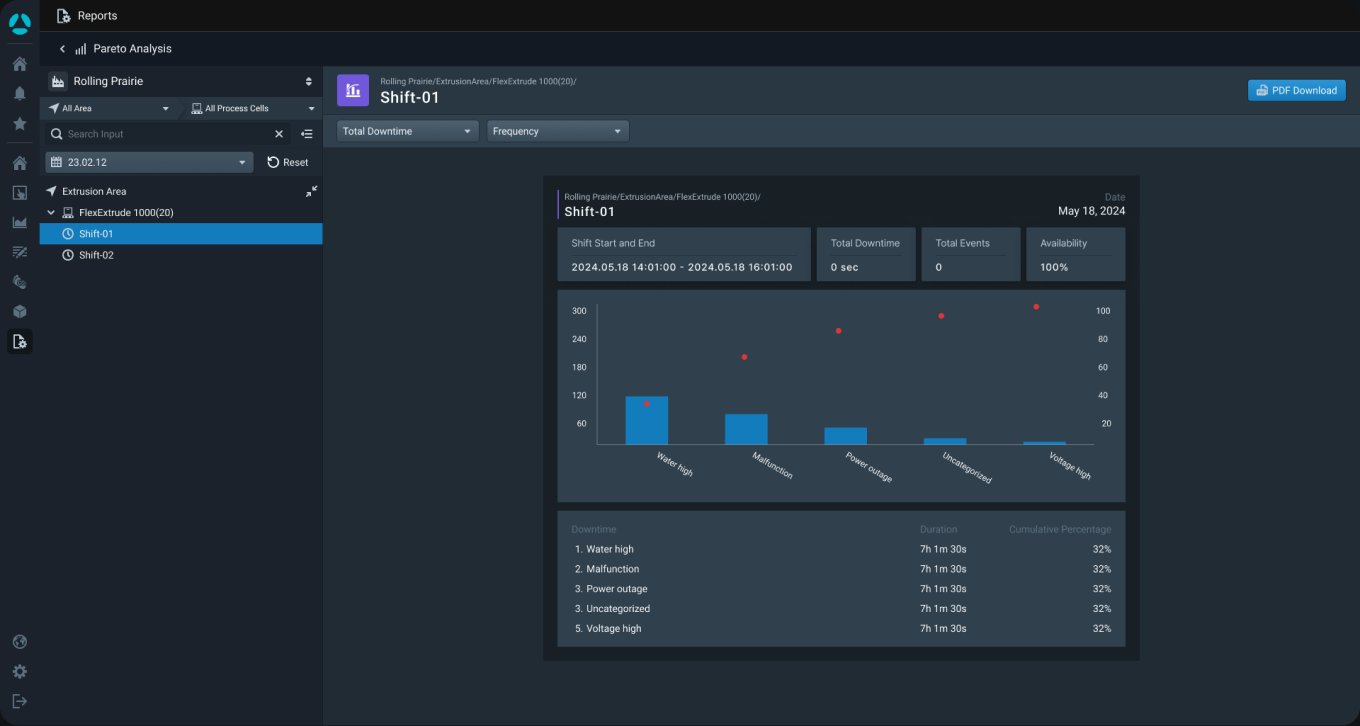Viewport: 1360px width, 726px height.
Task: Open the Frequency dropdown
Action: pyautogui.click(x=558, y=131)
